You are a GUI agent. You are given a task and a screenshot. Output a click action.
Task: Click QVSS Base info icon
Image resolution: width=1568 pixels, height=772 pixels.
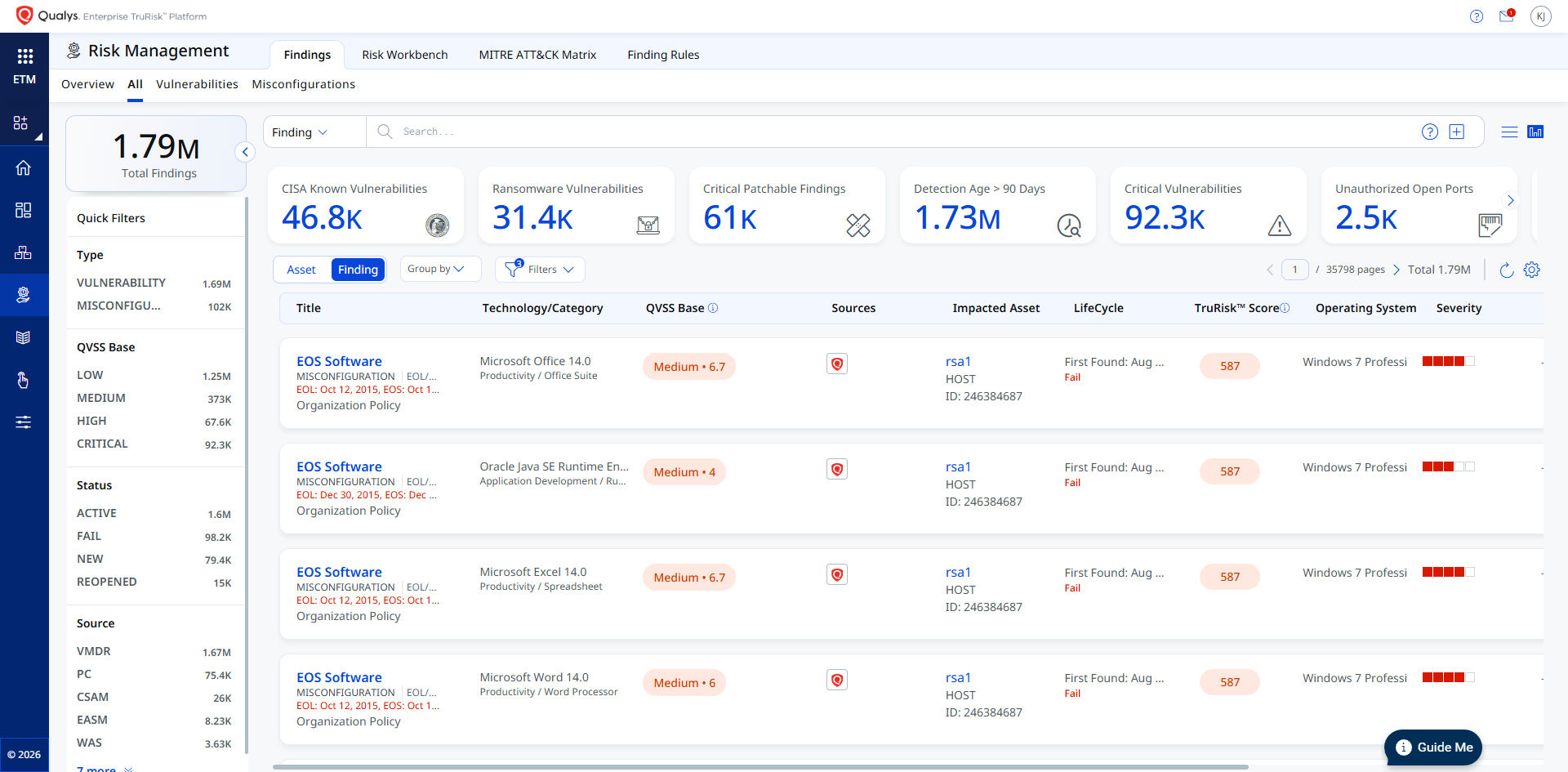click(713, 308)
